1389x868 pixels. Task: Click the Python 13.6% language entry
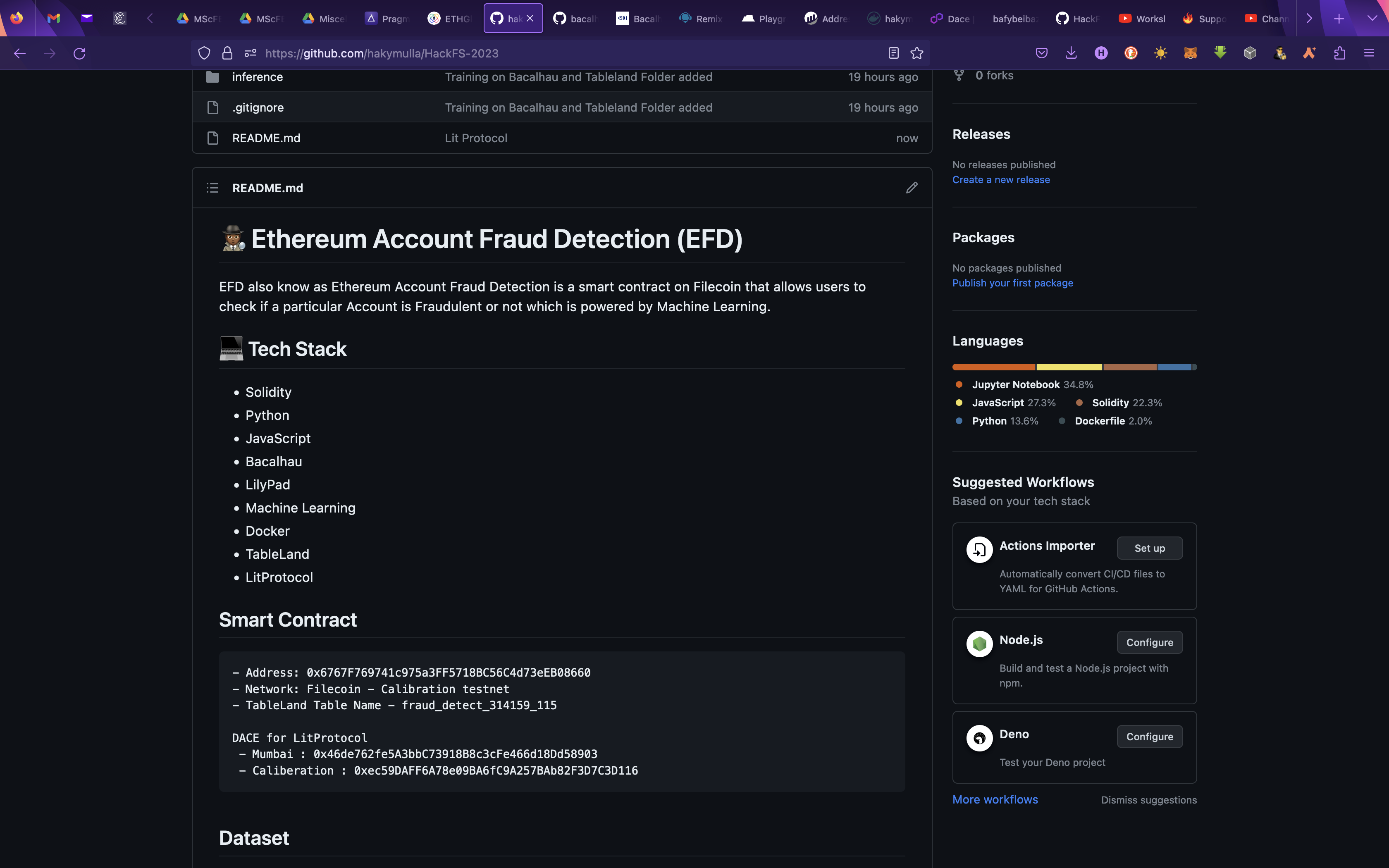tap(997, 421)
